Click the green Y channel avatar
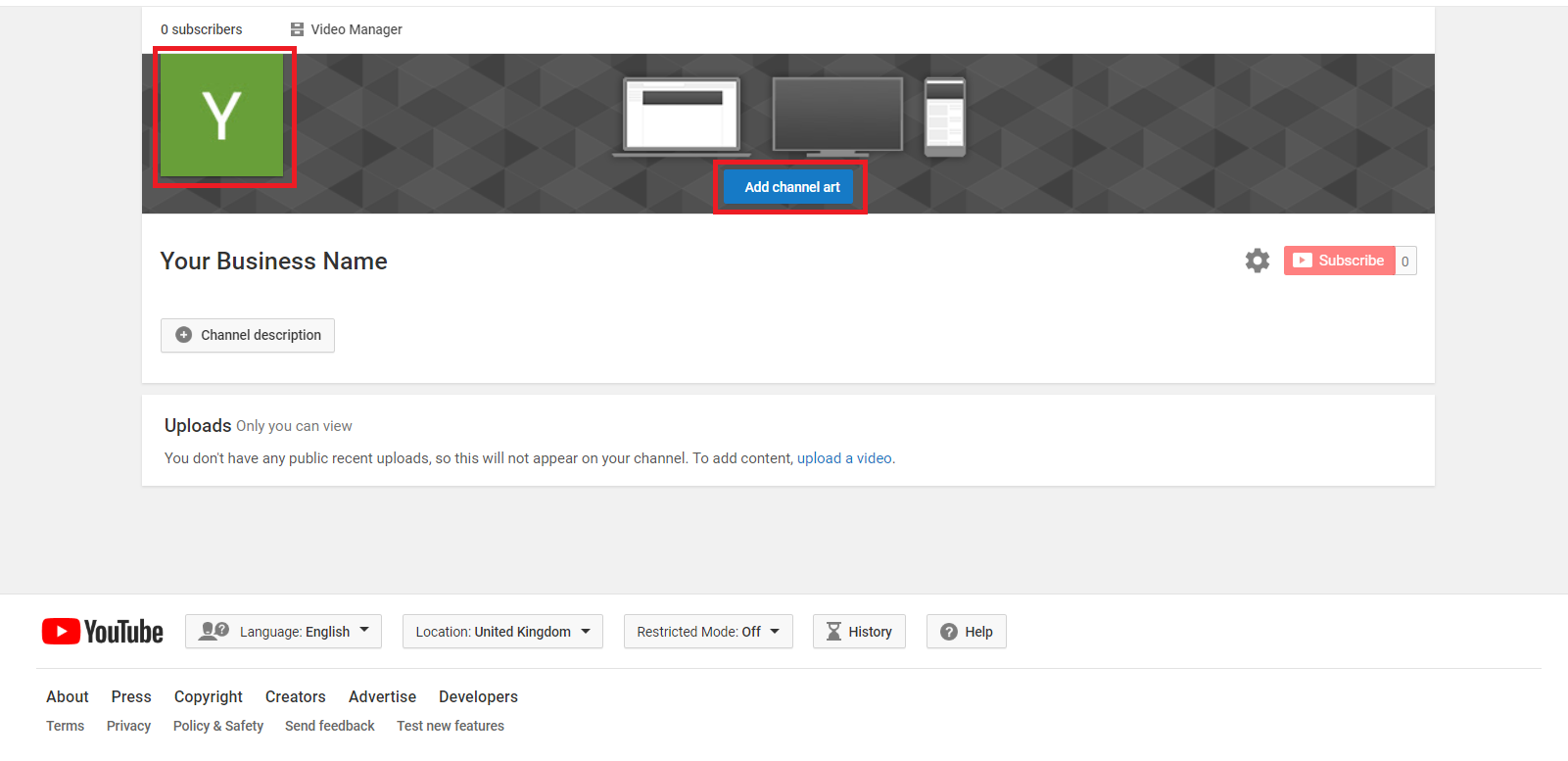This screenshot has height=761, width=1568. [x=222, y=116]
